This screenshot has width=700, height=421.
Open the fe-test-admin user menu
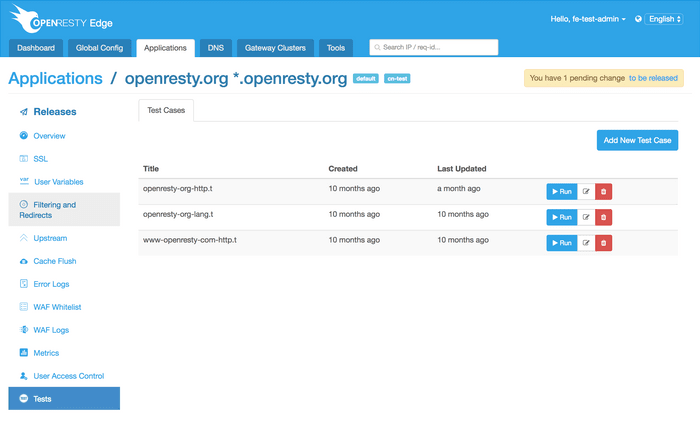[x=588, y=19]
